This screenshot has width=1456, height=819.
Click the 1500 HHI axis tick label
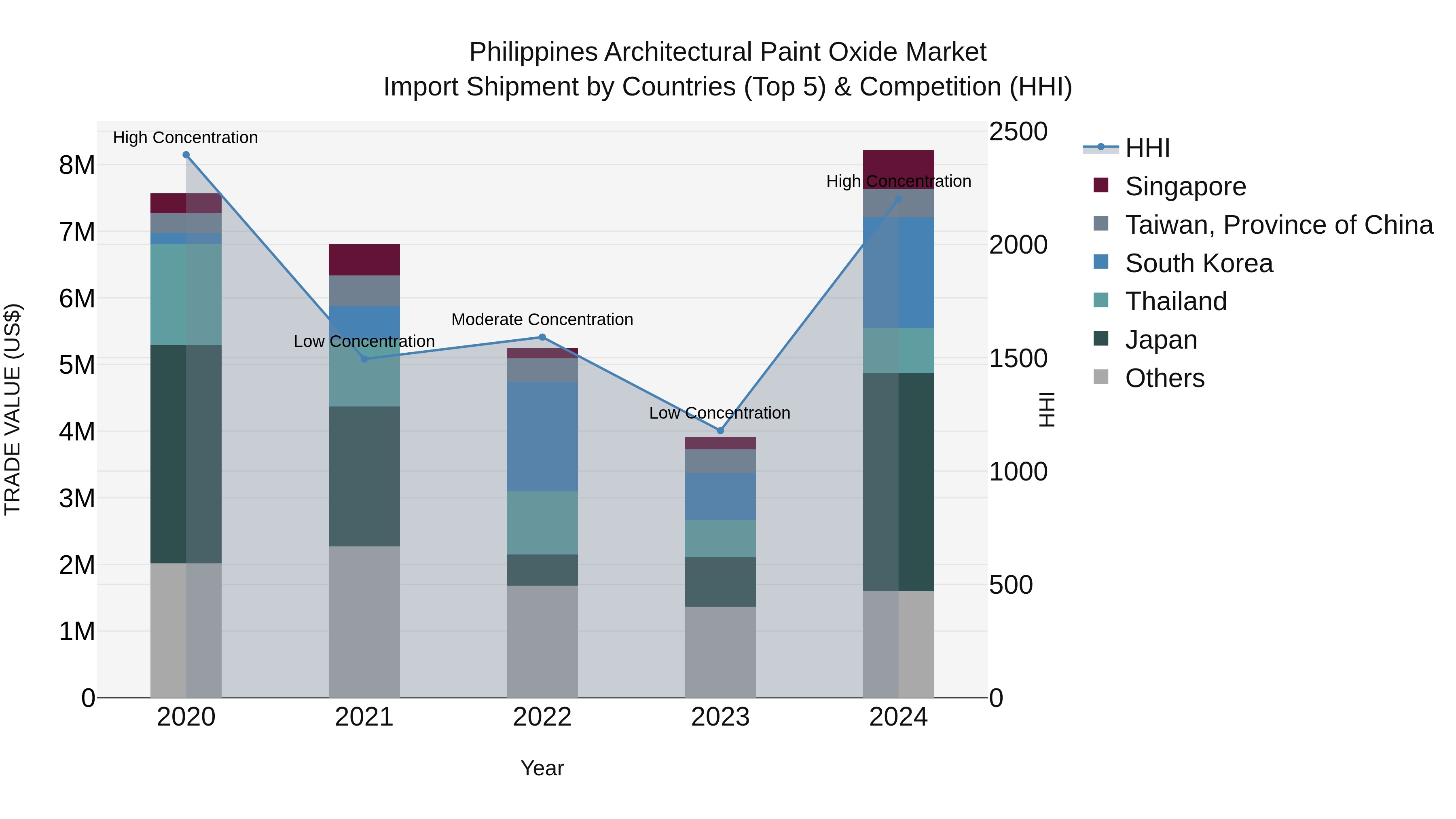point(1018,358)
